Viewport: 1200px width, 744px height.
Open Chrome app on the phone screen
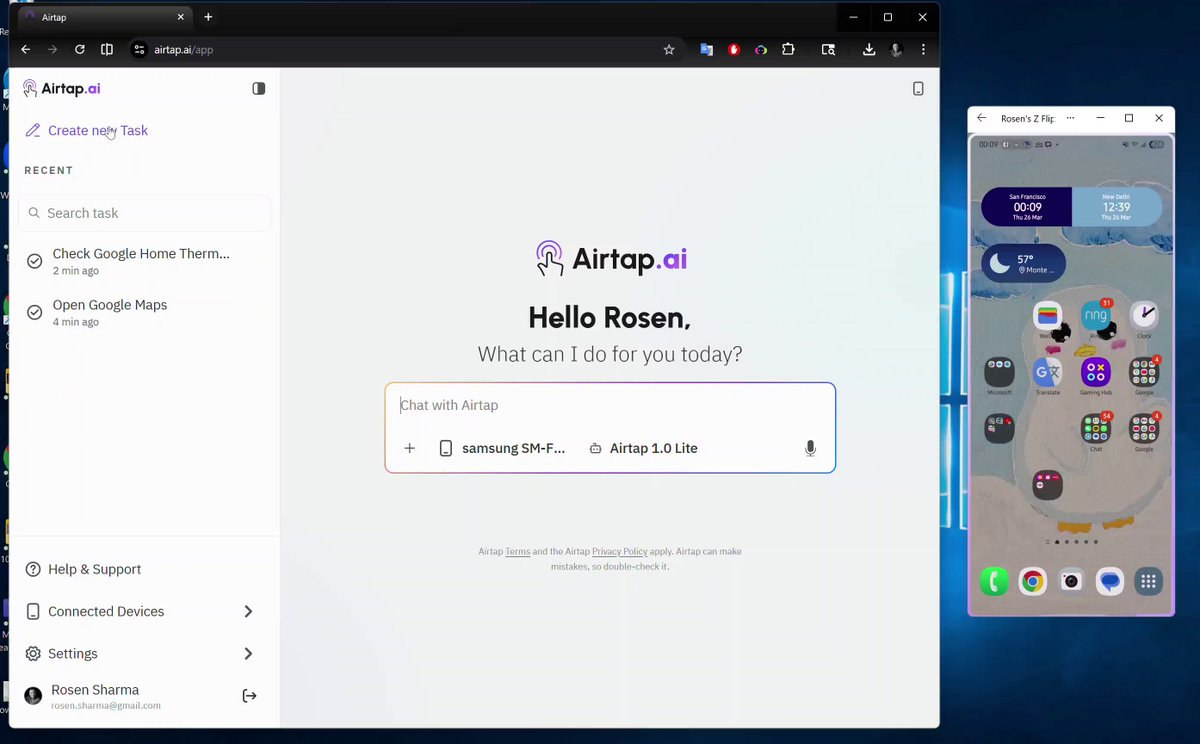1032,581
